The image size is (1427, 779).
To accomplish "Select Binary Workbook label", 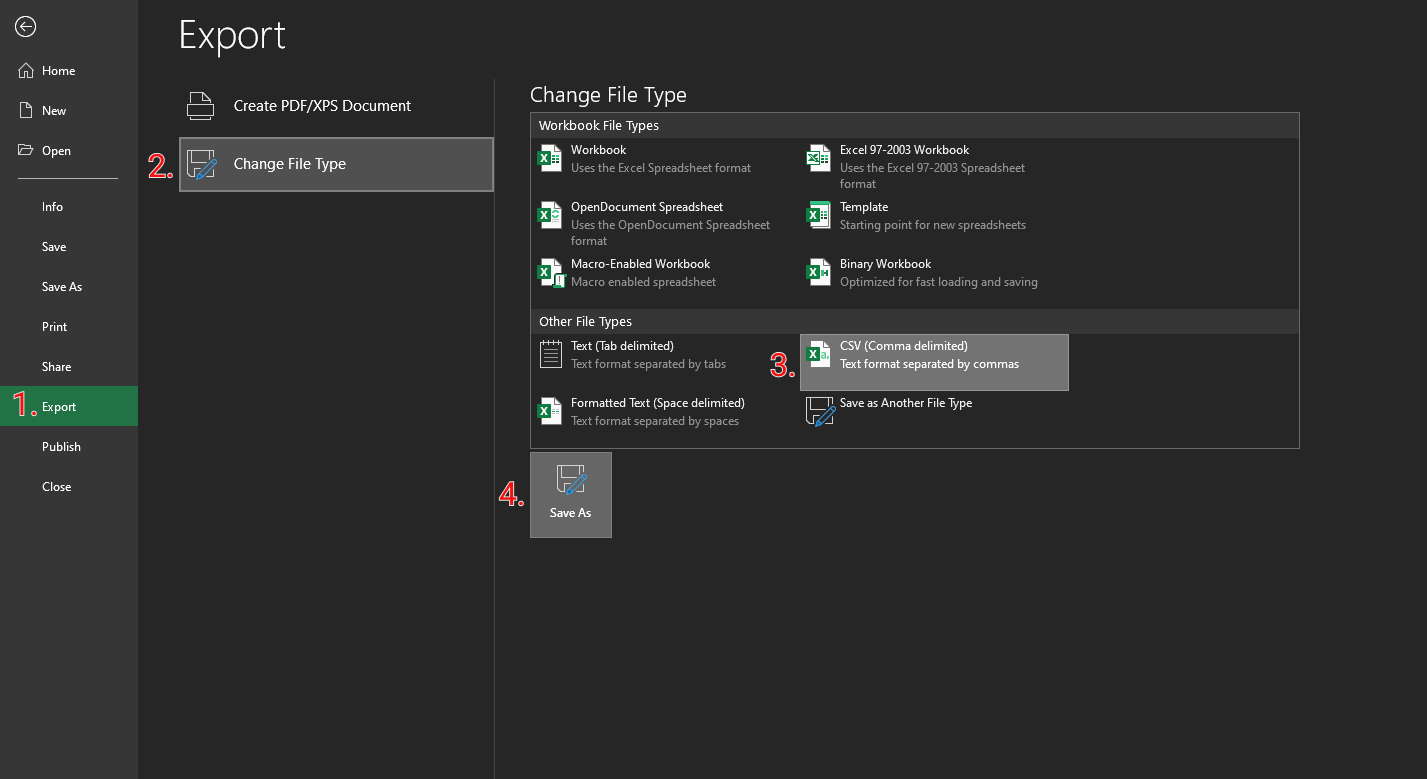I will point(885,264).
